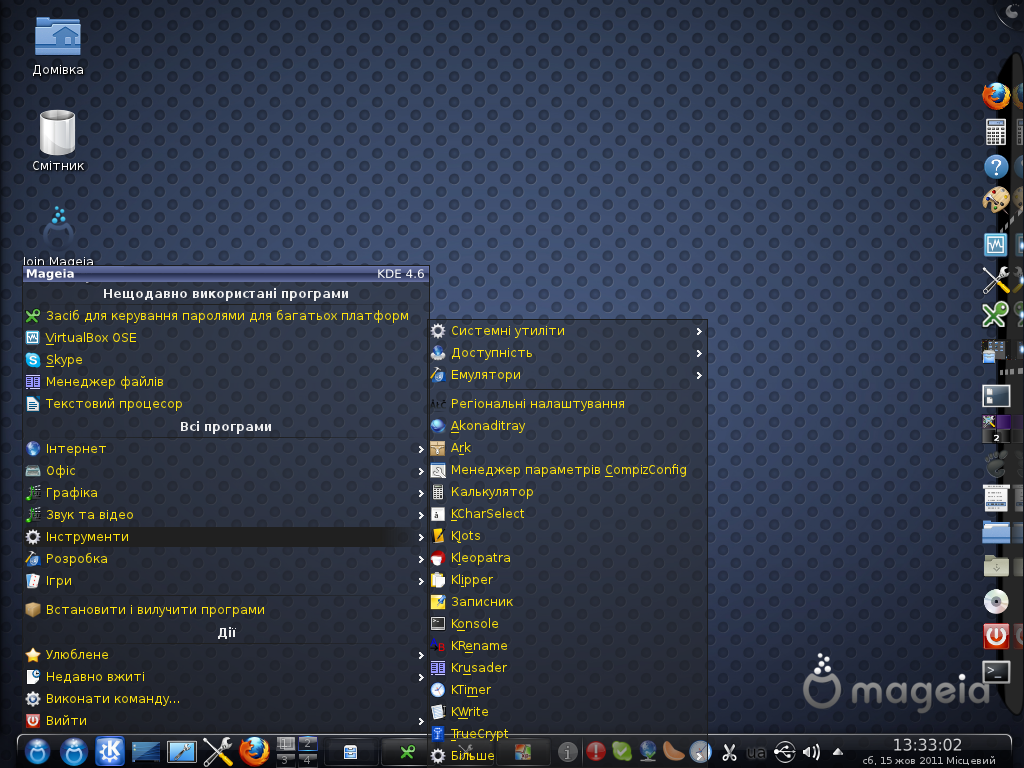The width and height of the screenshot is (1024, 768).
Task: Launch Konsole from submenu
Action: tap(568, 624)
